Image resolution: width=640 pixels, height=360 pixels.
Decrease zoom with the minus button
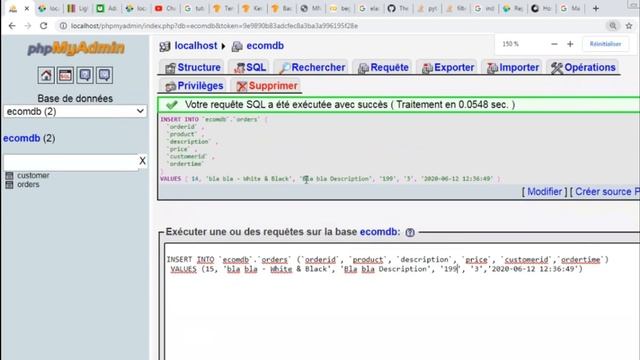point(554,44)
